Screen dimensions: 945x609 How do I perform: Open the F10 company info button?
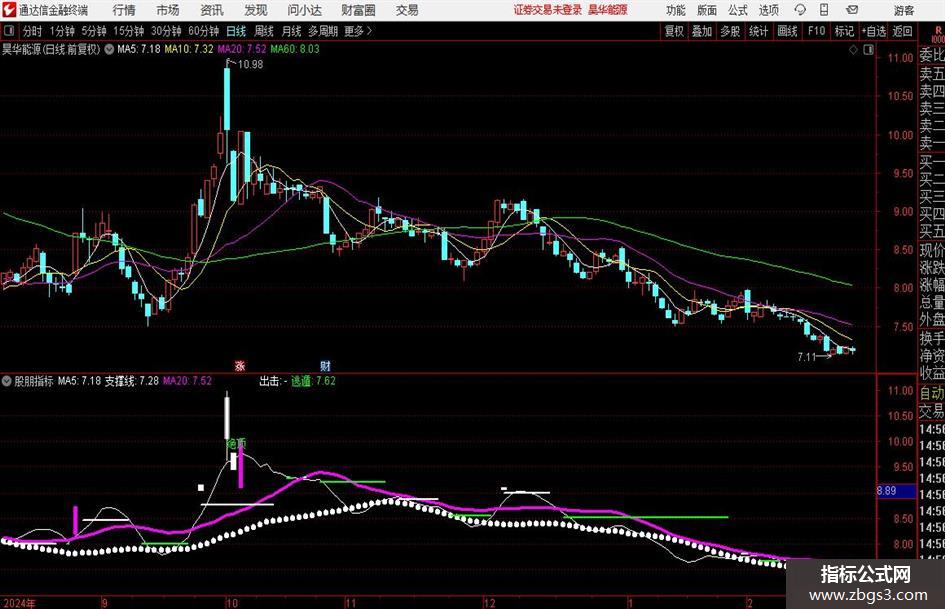(x=817, y=31)
